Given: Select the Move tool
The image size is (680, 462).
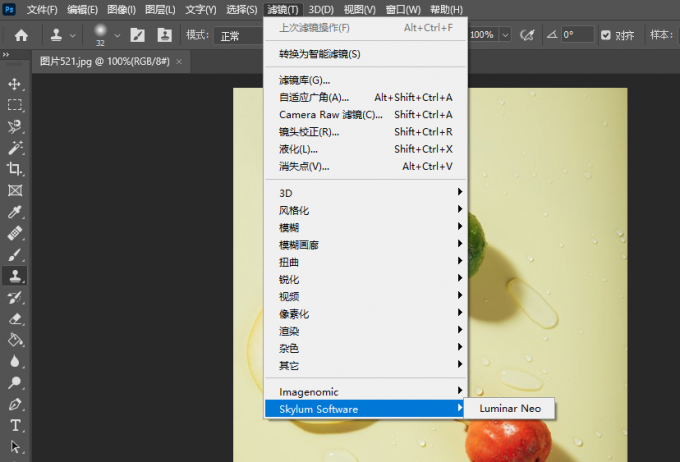Looking at the screenshot, I should click(x=15, y=84).
